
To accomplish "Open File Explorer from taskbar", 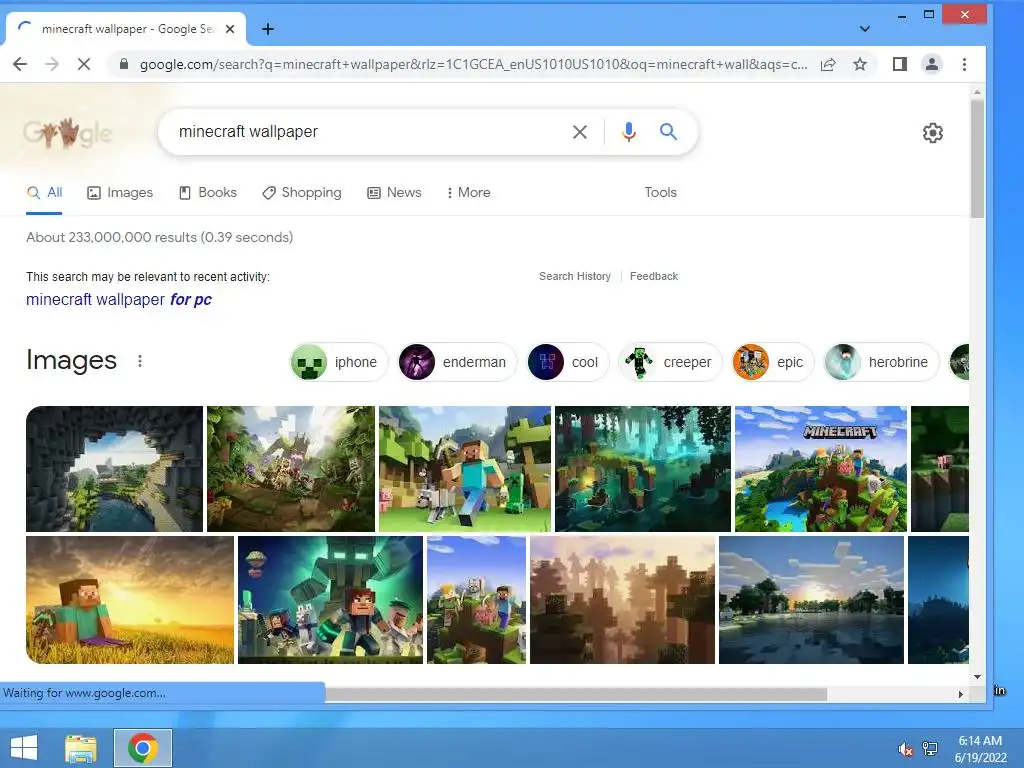I will (81, 748).
